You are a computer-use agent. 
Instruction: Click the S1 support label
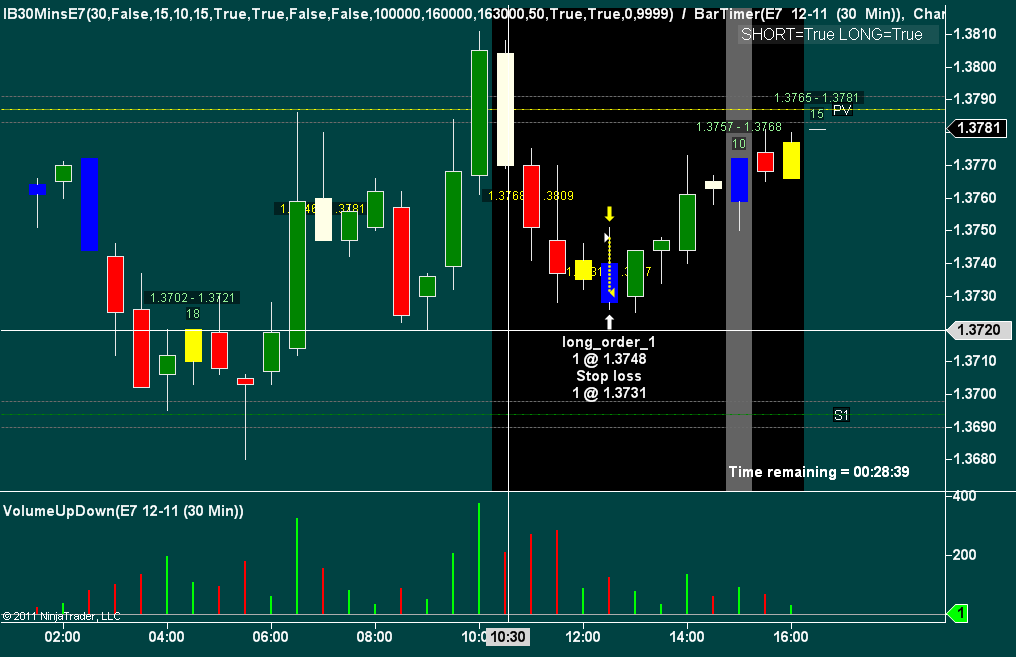pos(841,415)
